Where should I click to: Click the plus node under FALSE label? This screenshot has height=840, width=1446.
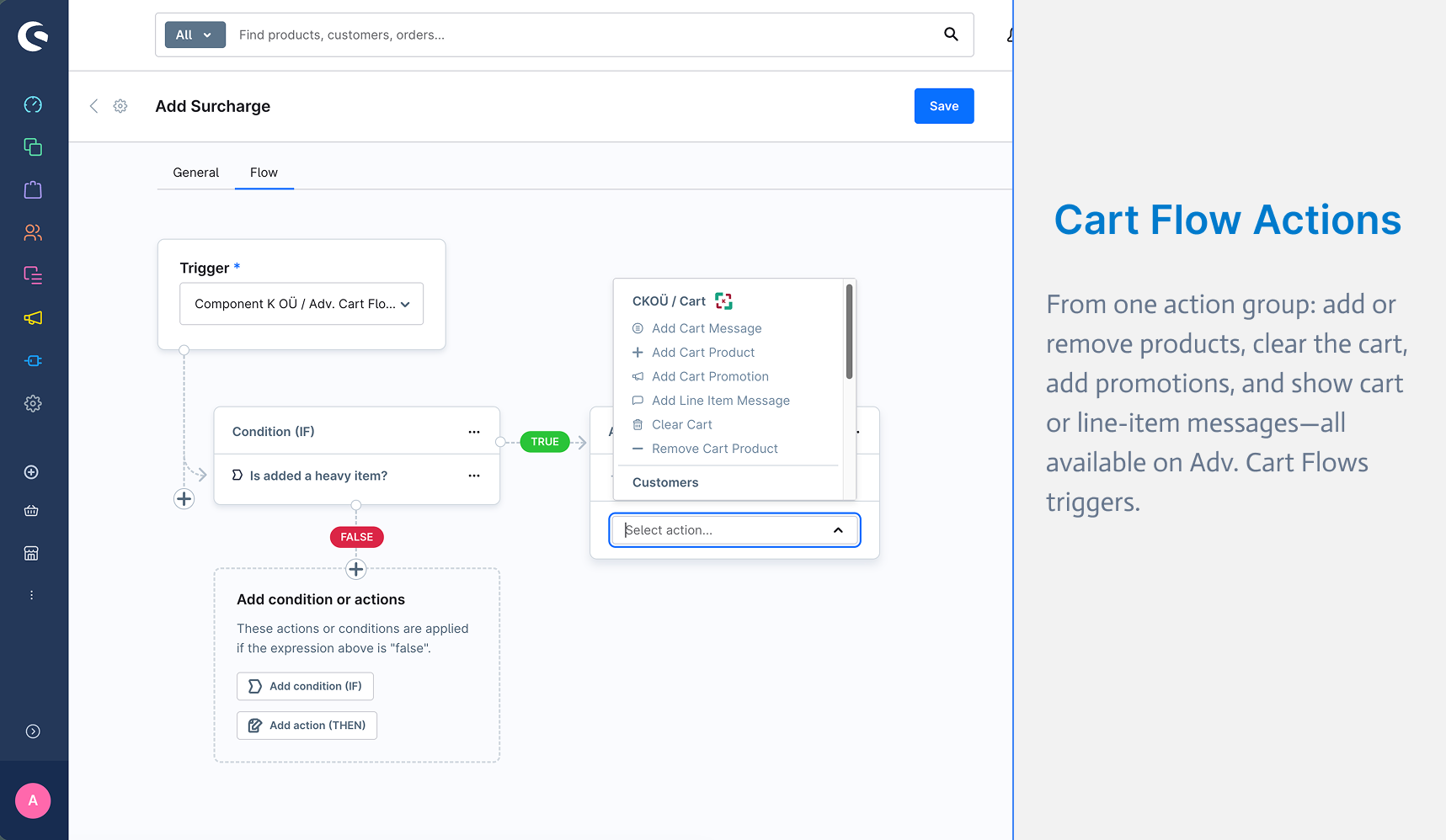[x=356, y=570]
